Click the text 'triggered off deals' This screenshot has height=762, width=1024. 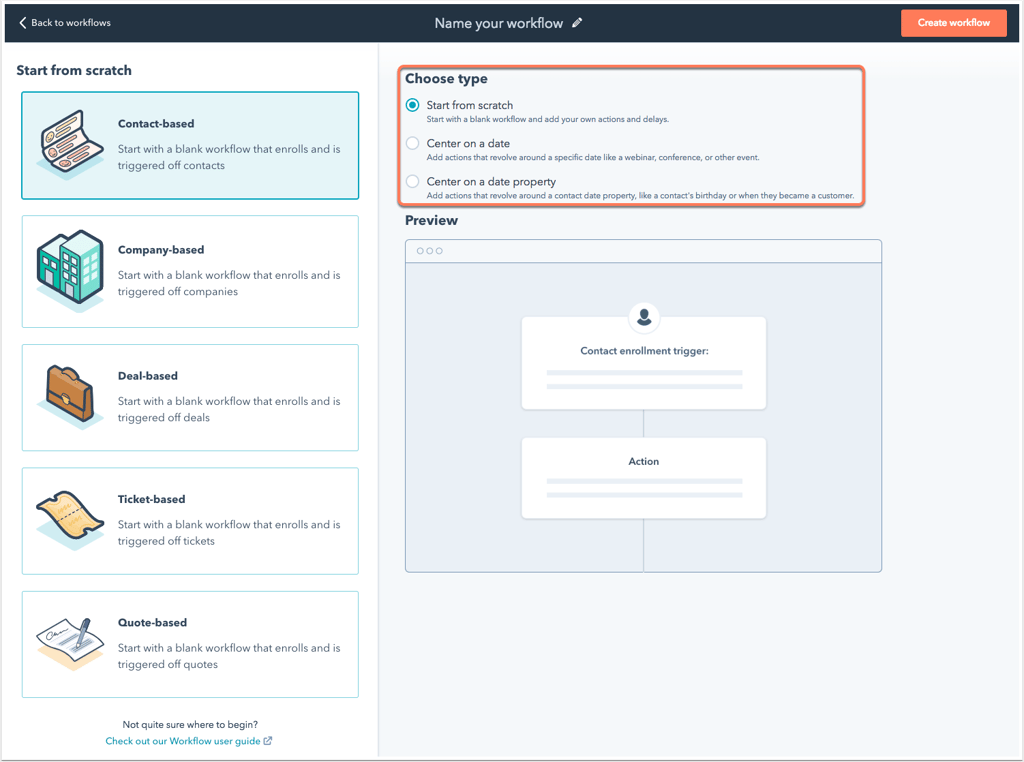(x=164, y=418)
